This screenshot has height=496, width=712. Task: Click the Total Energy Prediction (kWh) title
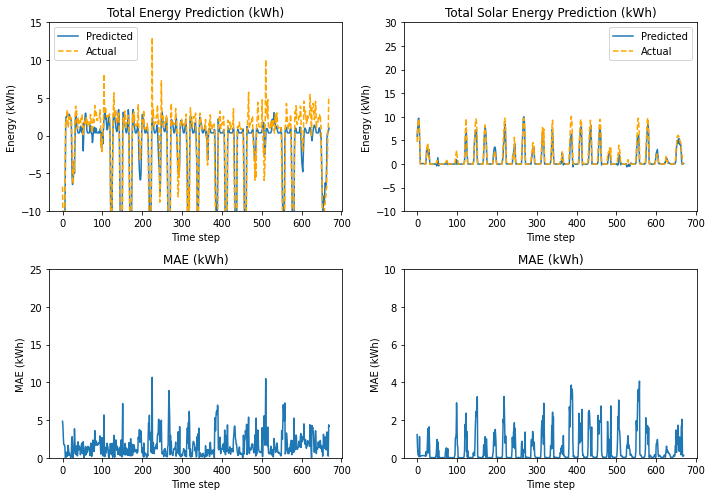pos(195,12)
